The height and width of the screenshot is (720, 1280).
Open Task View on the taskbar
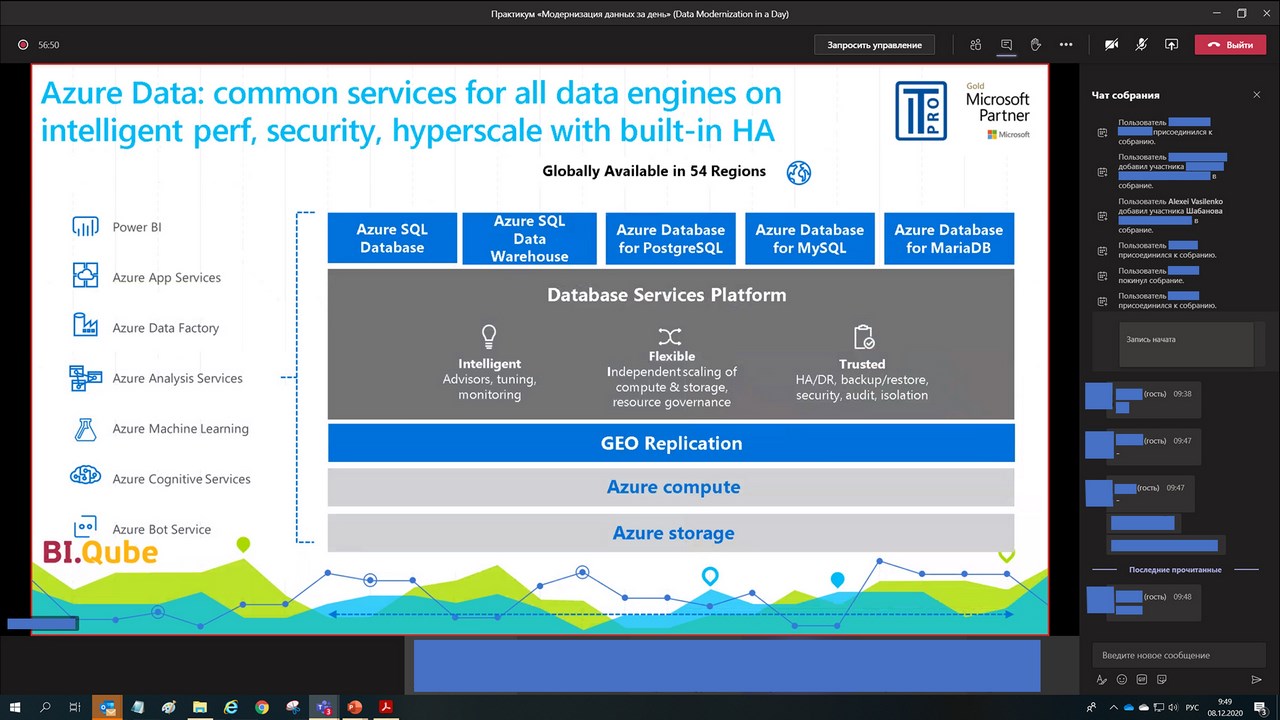(x=75, y=707)
